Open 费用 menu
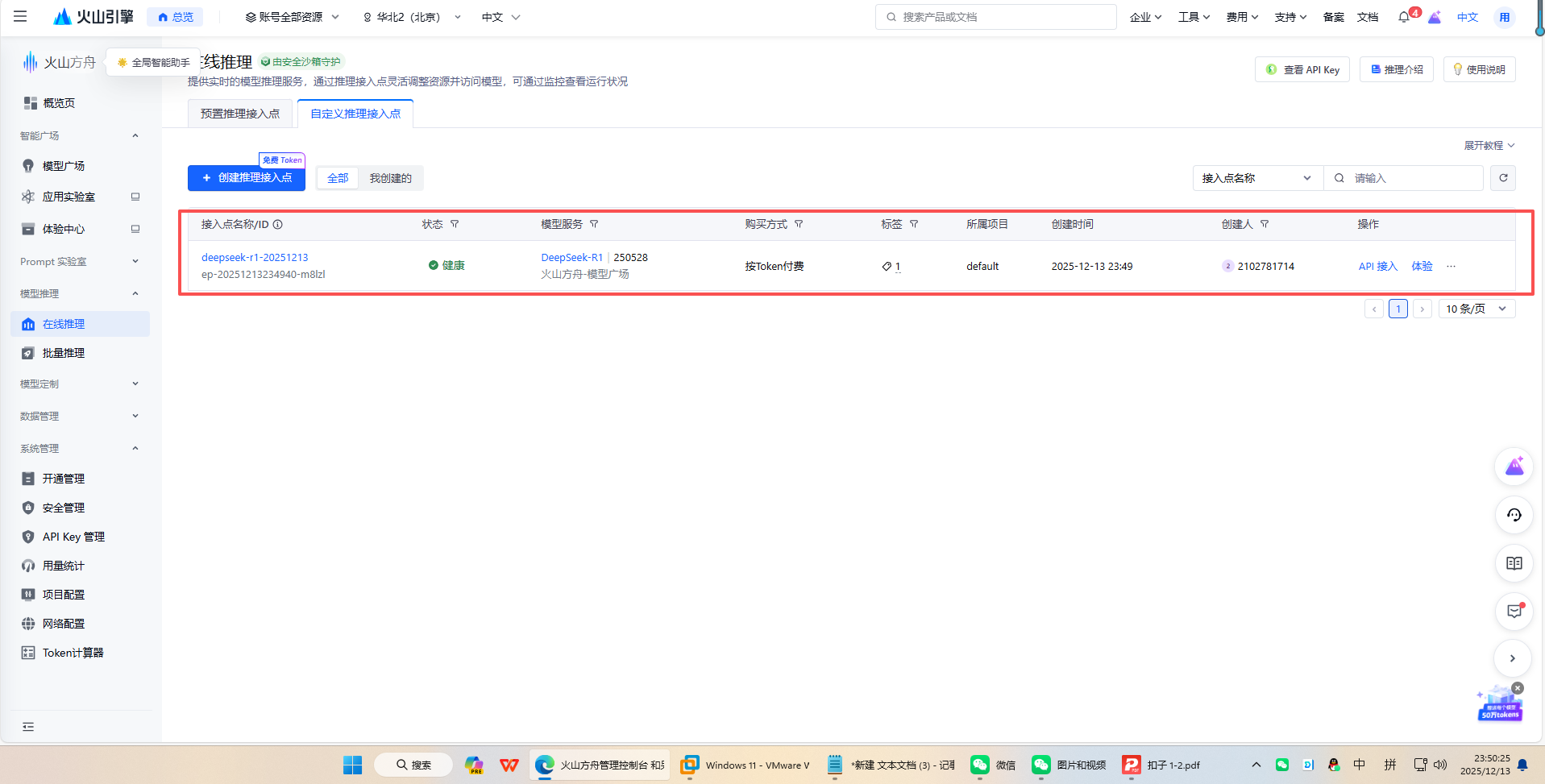Image resolution: width=1545 pixels, height=784 pixels. [x=1242, y=17]
